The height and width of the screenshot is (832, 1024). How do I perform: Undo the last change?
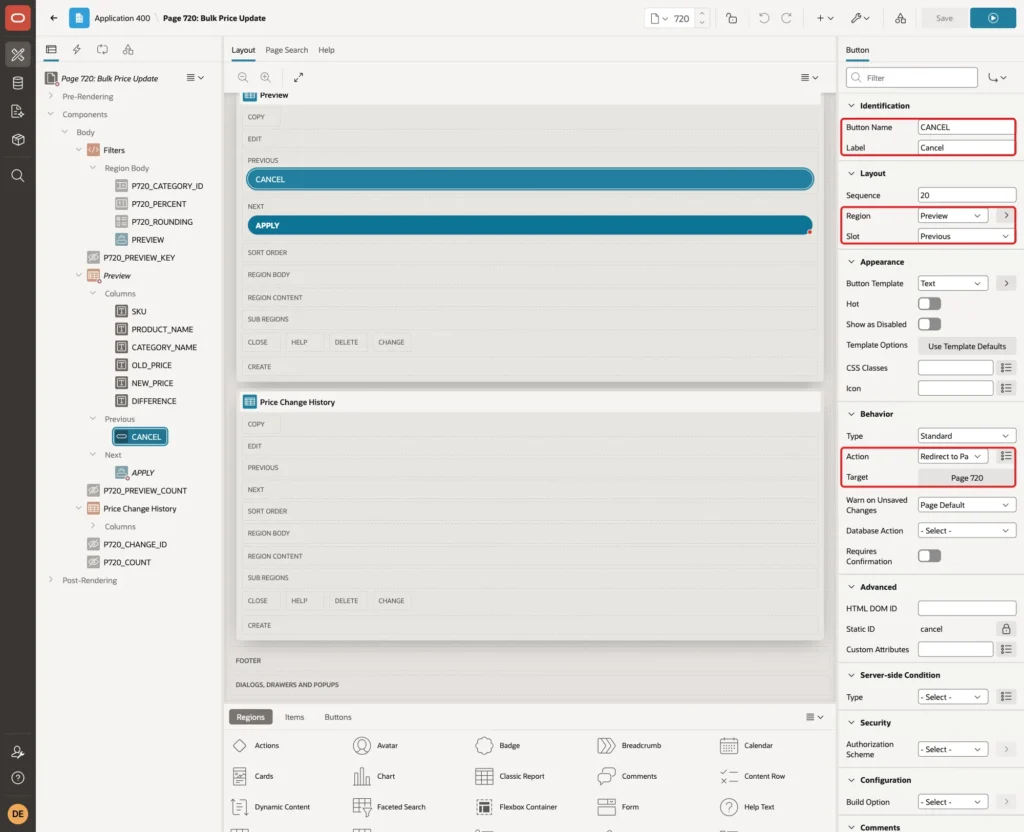point(763,18)
